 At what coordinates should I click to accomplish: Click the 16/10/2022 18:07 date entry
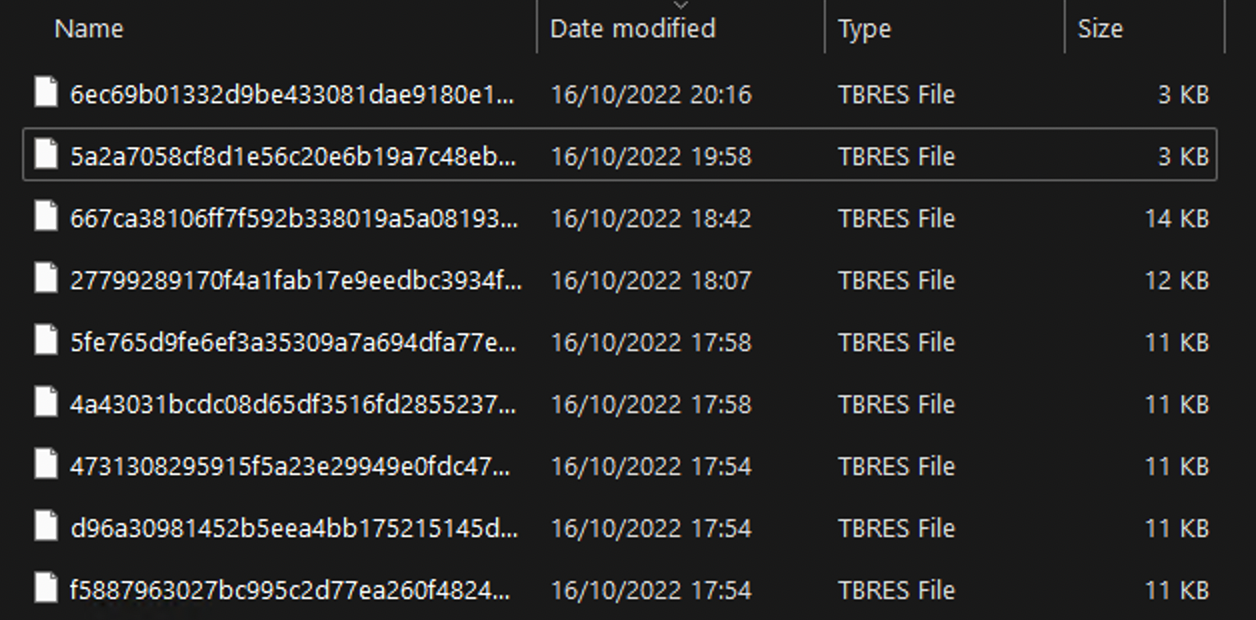[650, 281]
